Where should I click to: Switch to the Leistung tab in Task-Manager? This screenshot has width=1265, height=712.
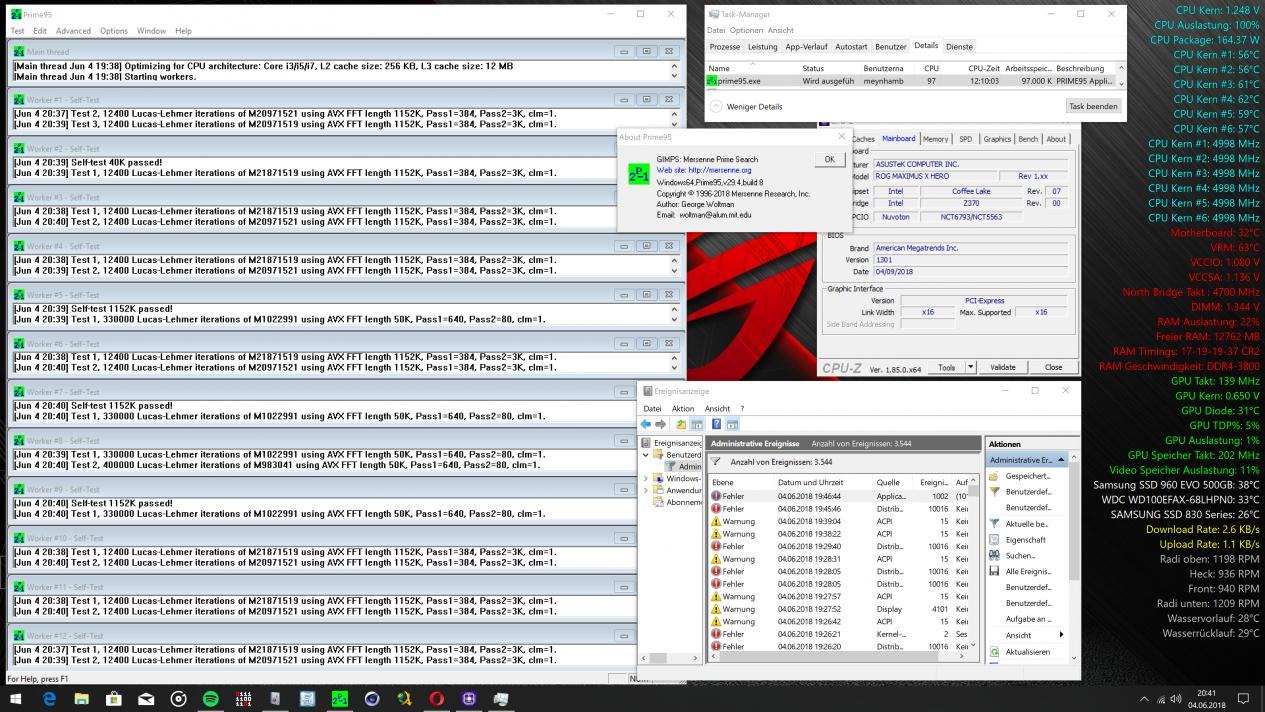click(762, 46)
